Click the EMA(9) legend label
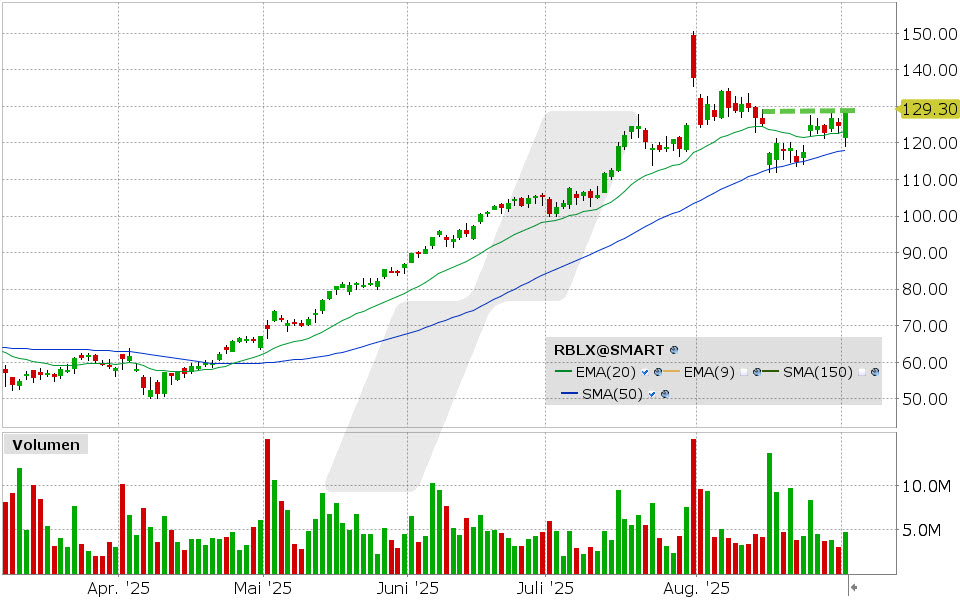Viewport: 960px width, 600px height. click(709, 372)
